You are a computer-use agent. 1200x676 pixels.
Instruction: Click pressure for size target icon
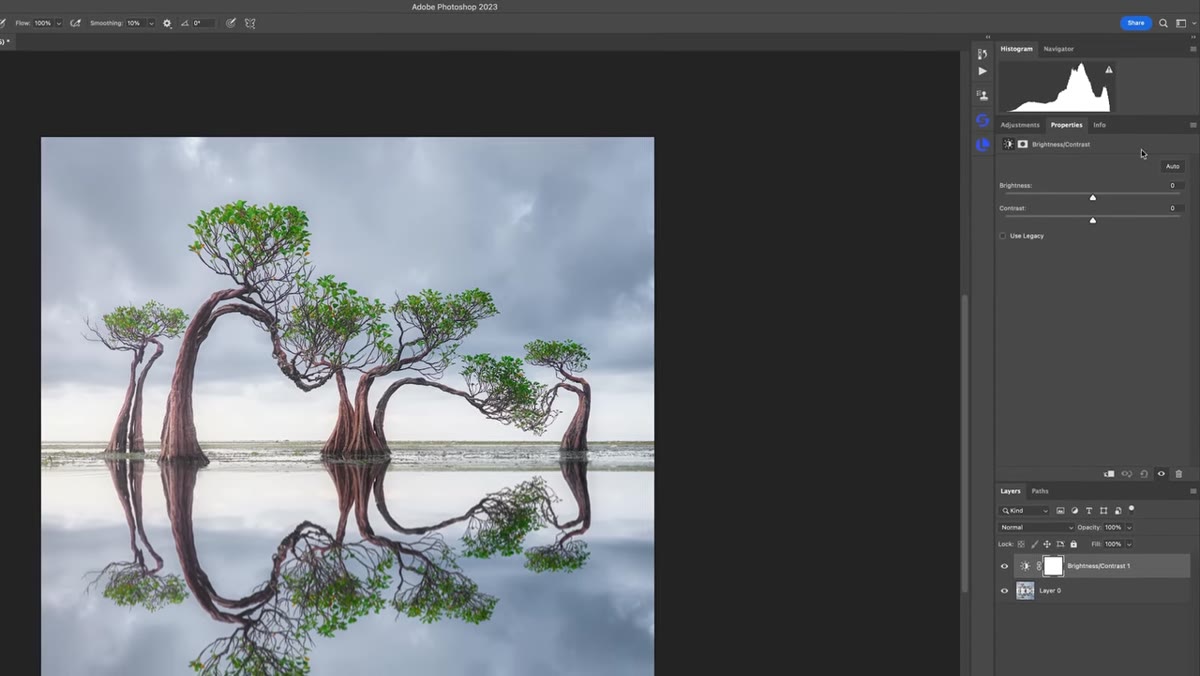tap(231, 23)
